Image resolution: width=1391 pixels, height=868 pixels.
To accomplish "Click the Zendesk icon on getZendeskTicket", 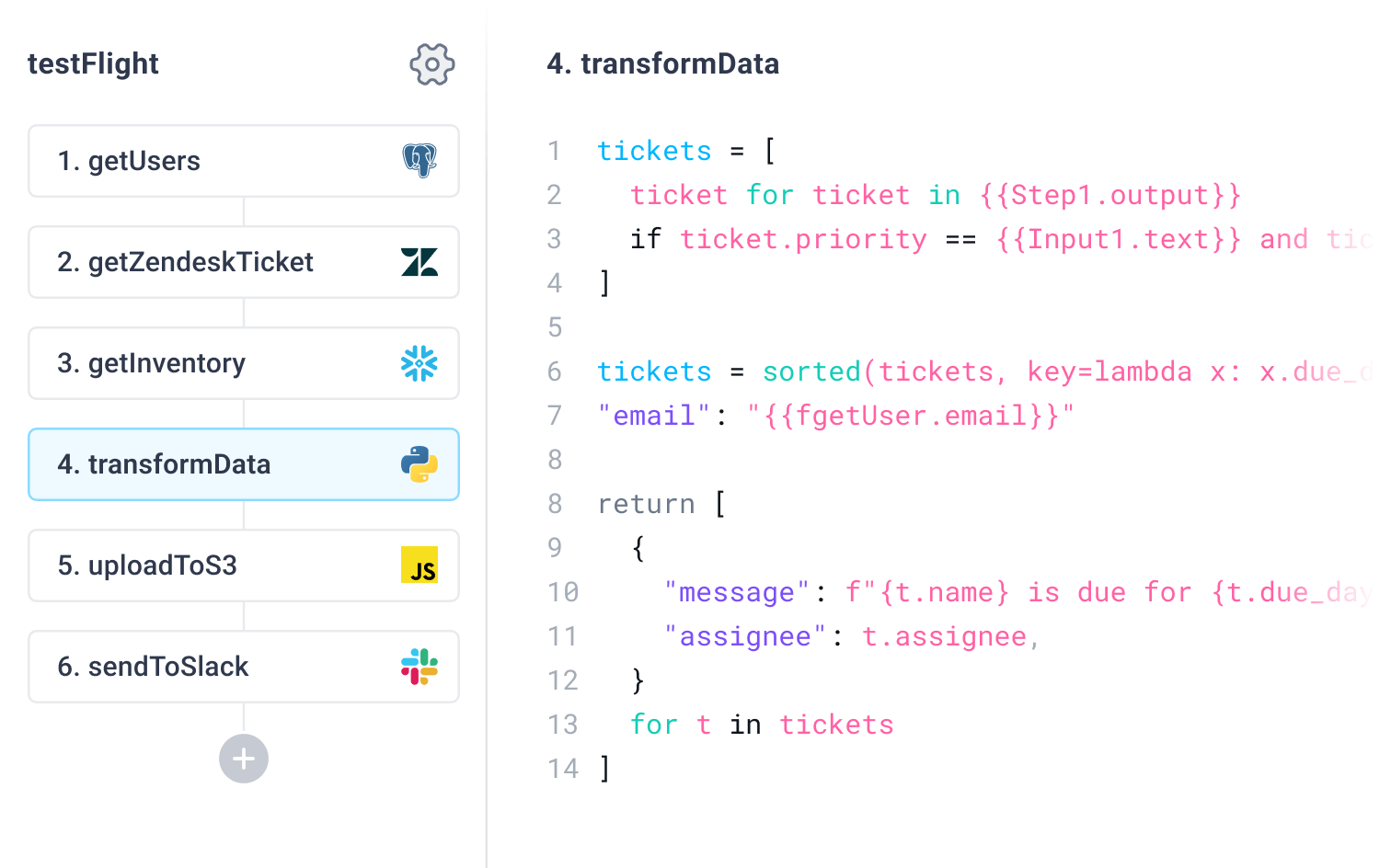I will tap(423, 262).
